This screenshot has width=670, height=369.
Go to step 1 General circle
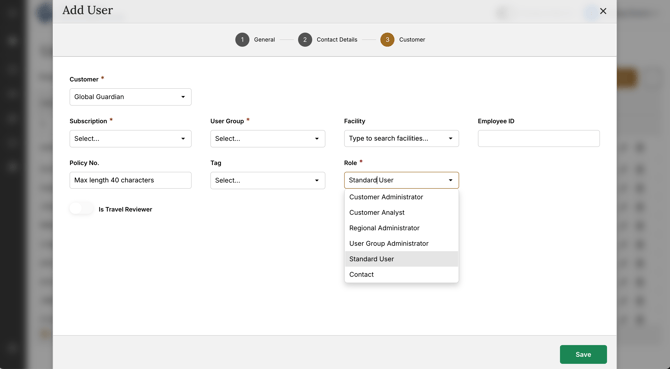pyautogui.click(x=242, y=40)
